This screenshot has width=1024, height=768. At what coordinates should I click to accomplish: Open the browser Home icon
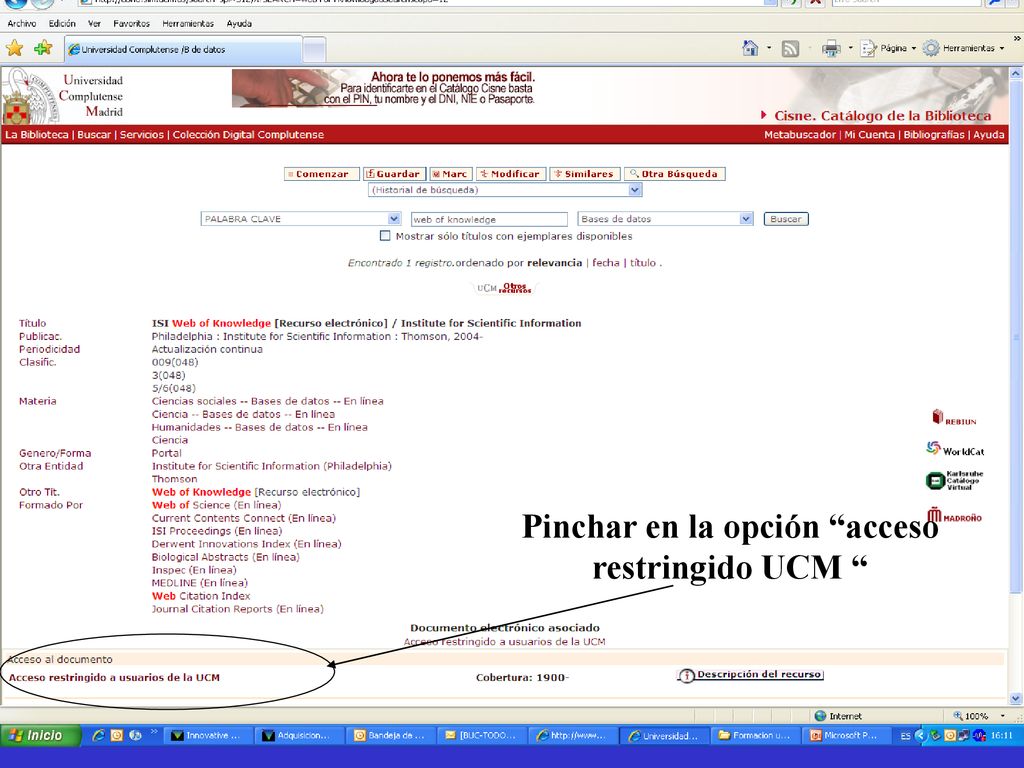tap(750, 48)
